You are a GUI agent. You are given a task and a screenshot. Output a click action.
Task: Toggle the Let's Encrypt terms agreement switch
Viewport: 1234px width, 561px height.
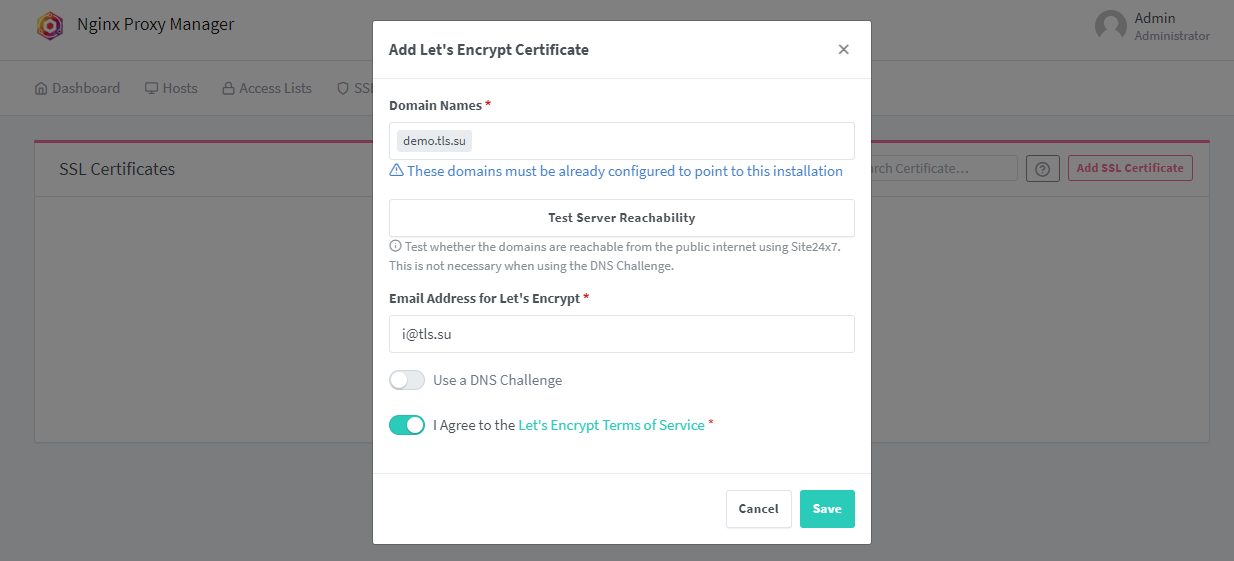(407, 425)
